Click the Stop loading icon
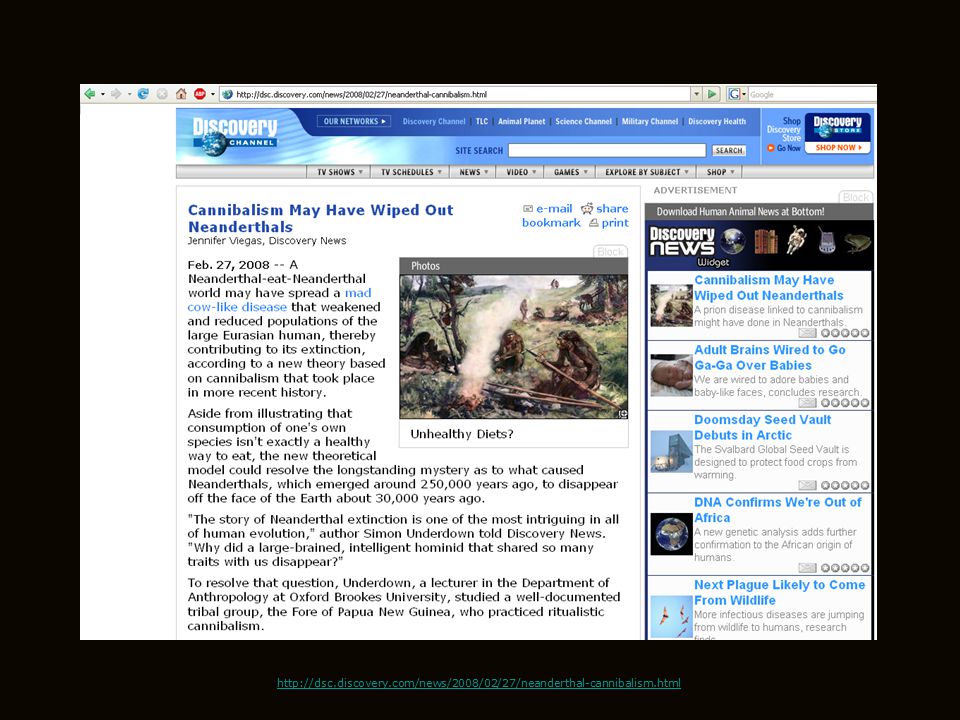960x720 pixels. (x=162, y=94)
